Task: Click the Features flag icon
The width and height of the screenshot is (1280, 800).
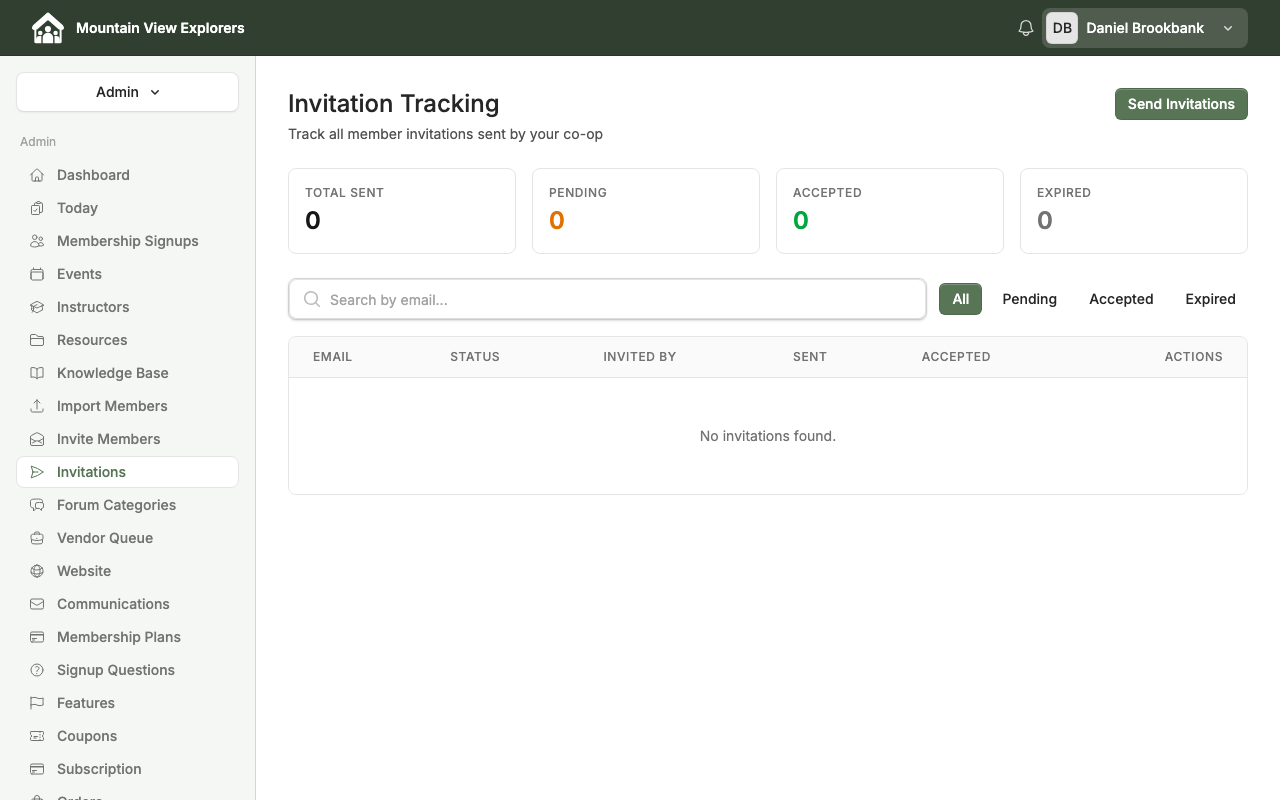Action: click(37, 703)
